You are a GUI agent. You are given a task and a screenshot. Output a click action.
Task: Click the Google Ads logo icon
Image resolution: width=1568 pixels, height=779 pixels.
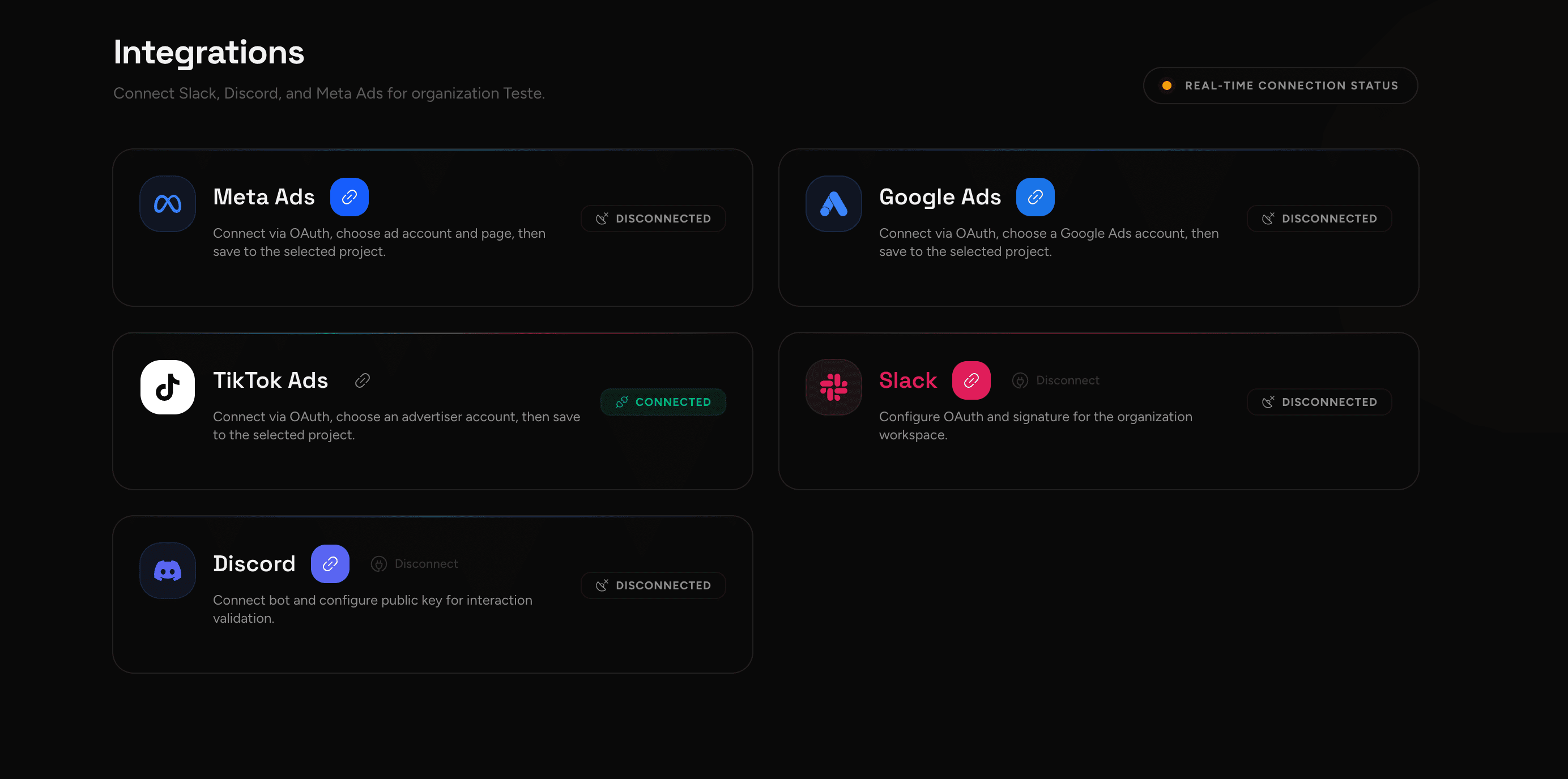click(833, 204)
